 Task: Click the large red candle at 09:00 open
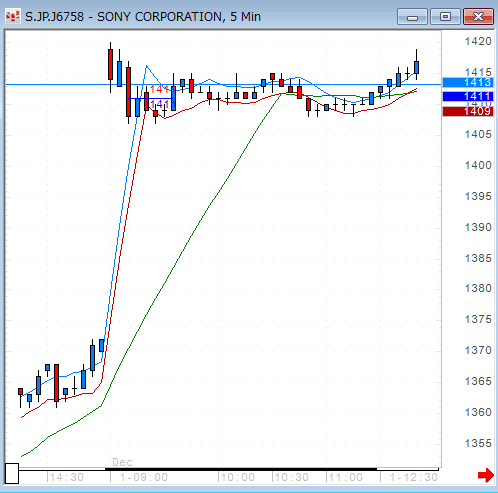click(110, 64)
